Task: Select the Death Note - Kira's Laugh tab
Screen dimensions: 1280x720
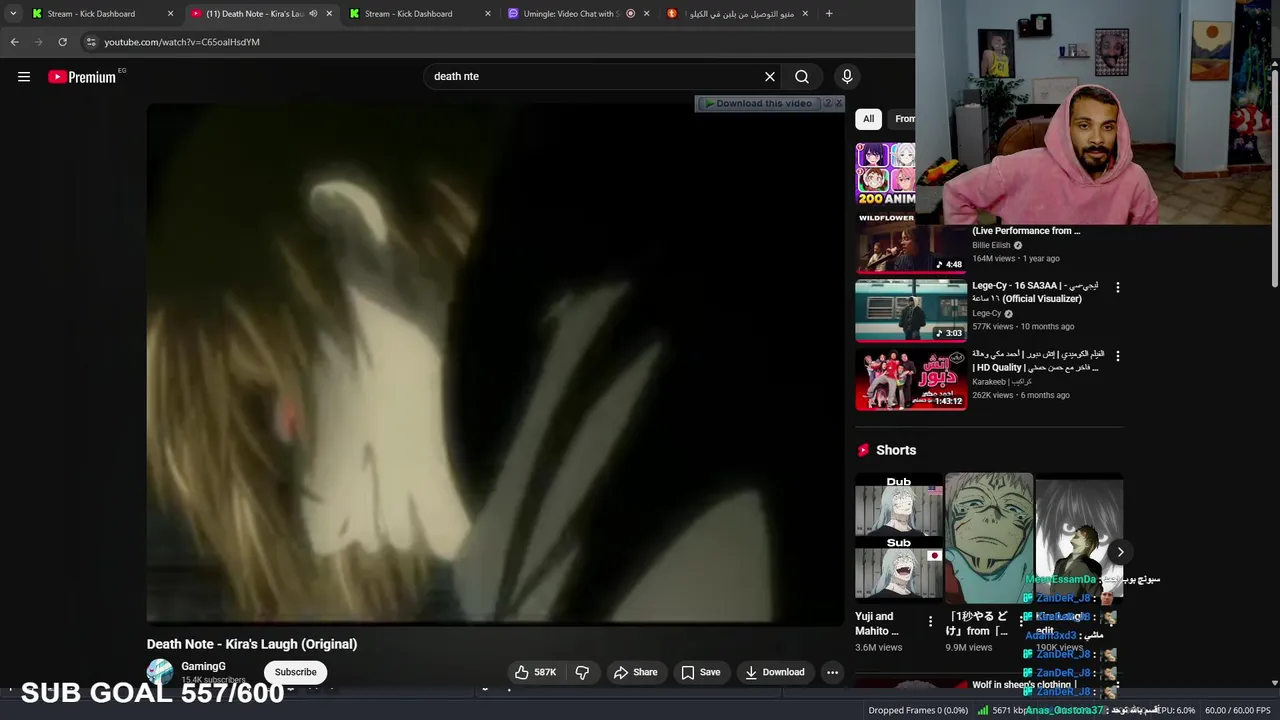Action: tap(254, 14)
